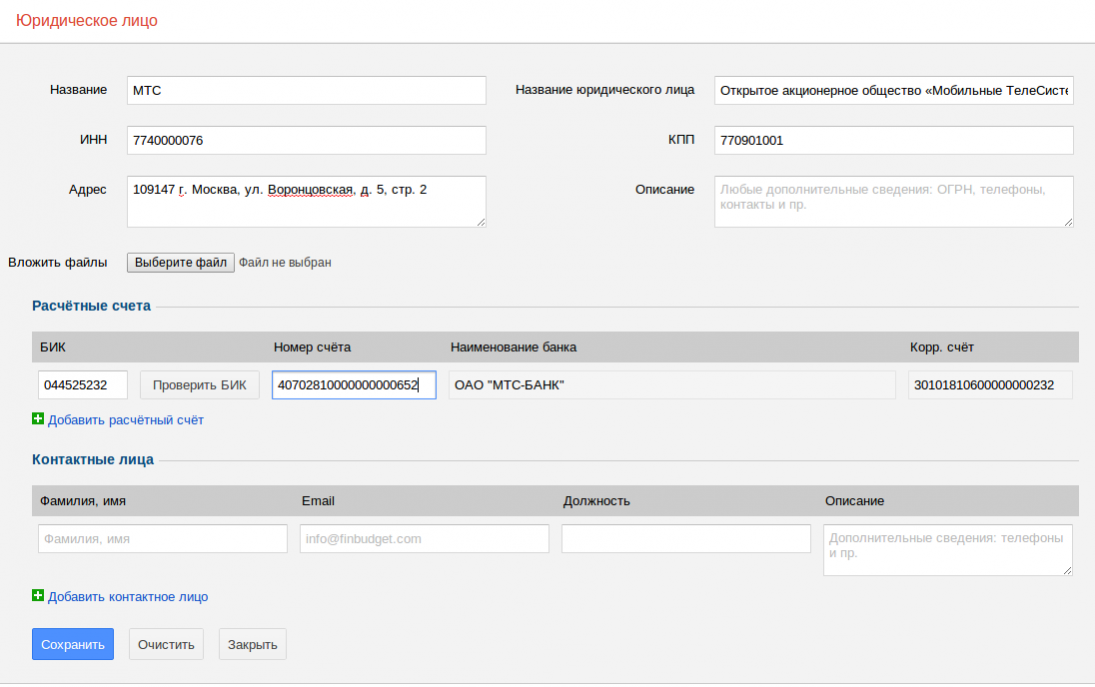Click the ИНН input field

306,140
